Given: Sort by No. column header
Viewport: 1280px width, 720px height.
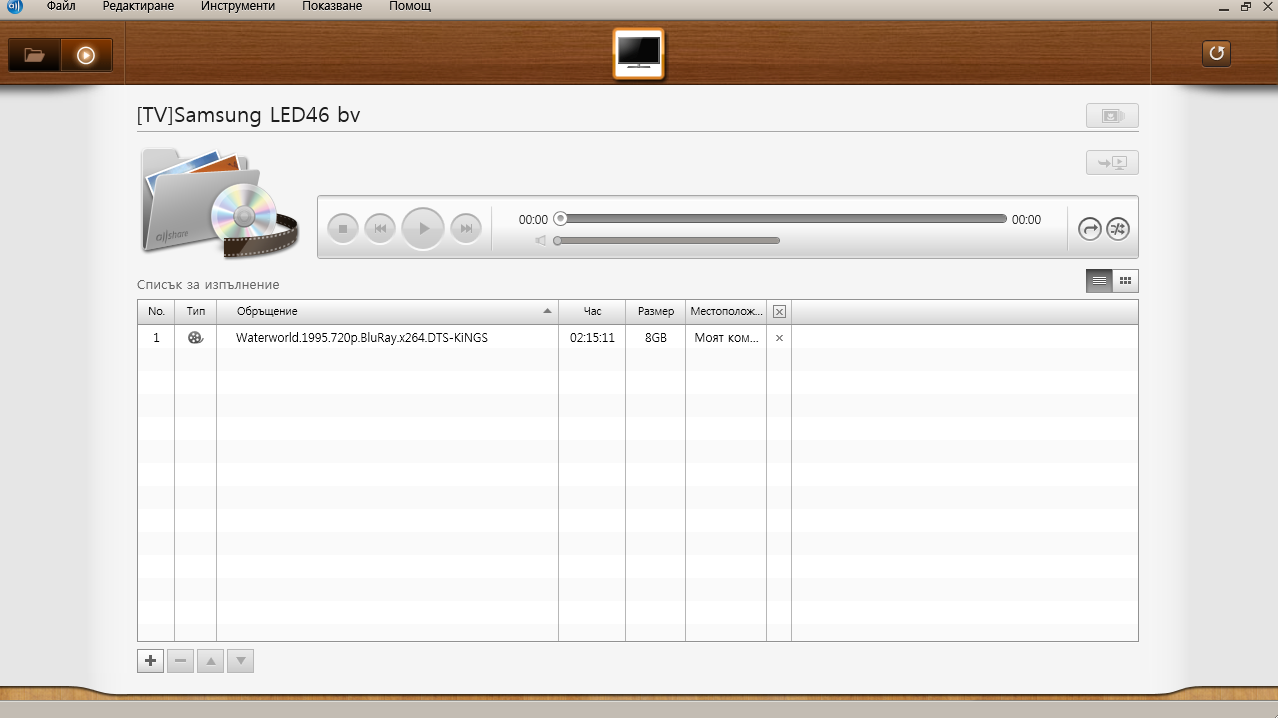Looking at the screenshot, I should [x=156, y=312].
